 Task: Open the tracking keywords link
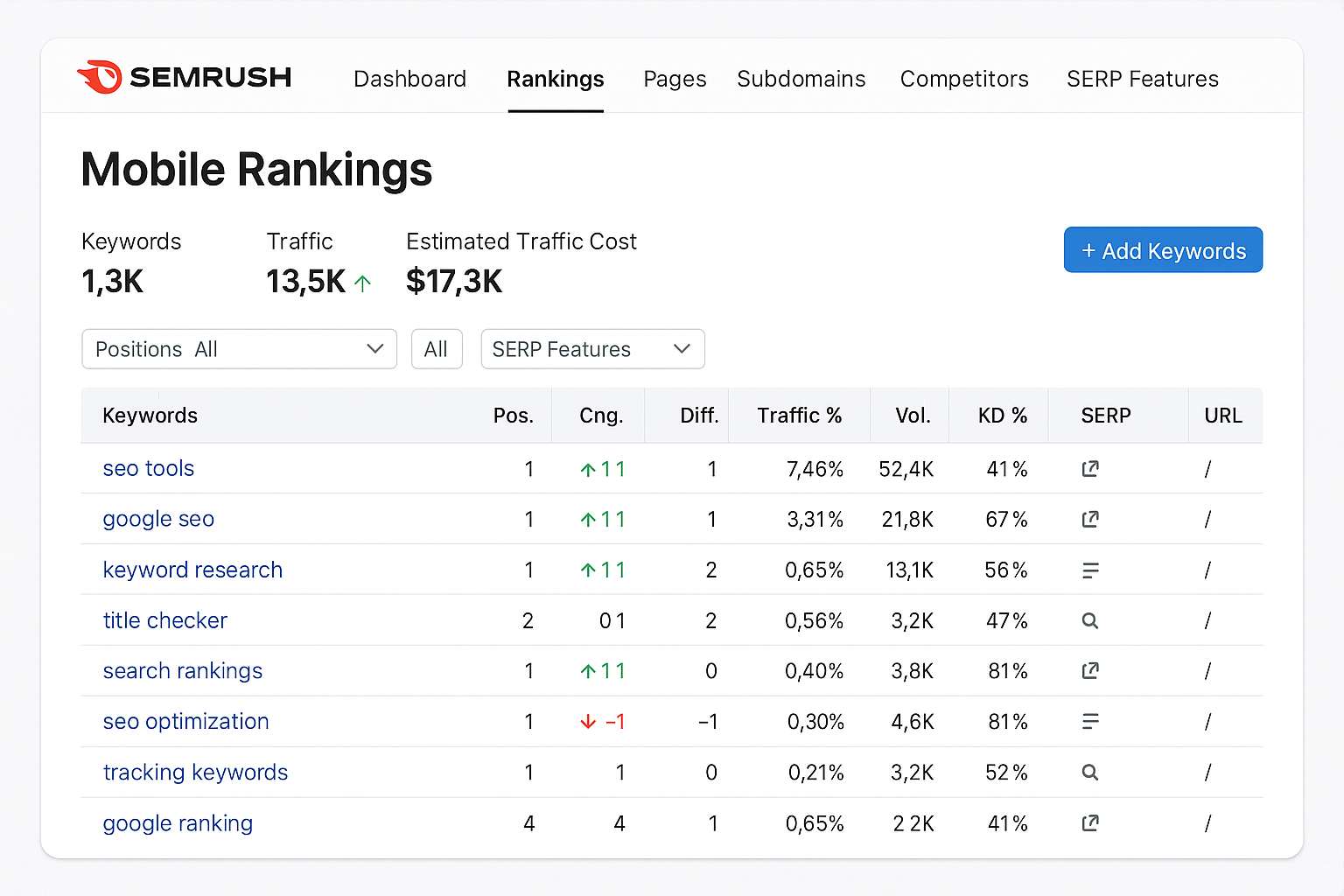click(x=195, y=773)
